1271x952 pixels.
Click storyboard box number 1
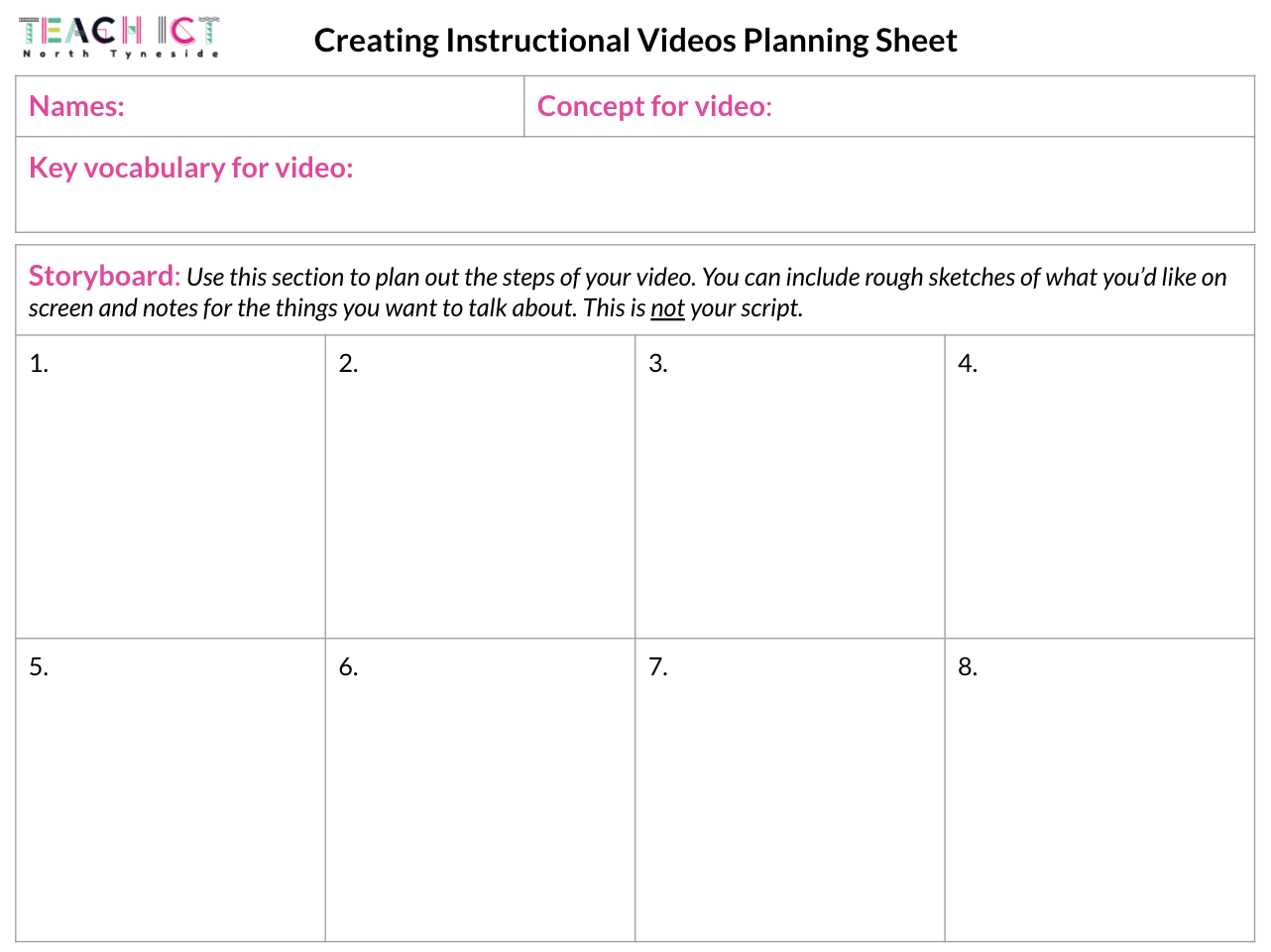pos(171,487)
